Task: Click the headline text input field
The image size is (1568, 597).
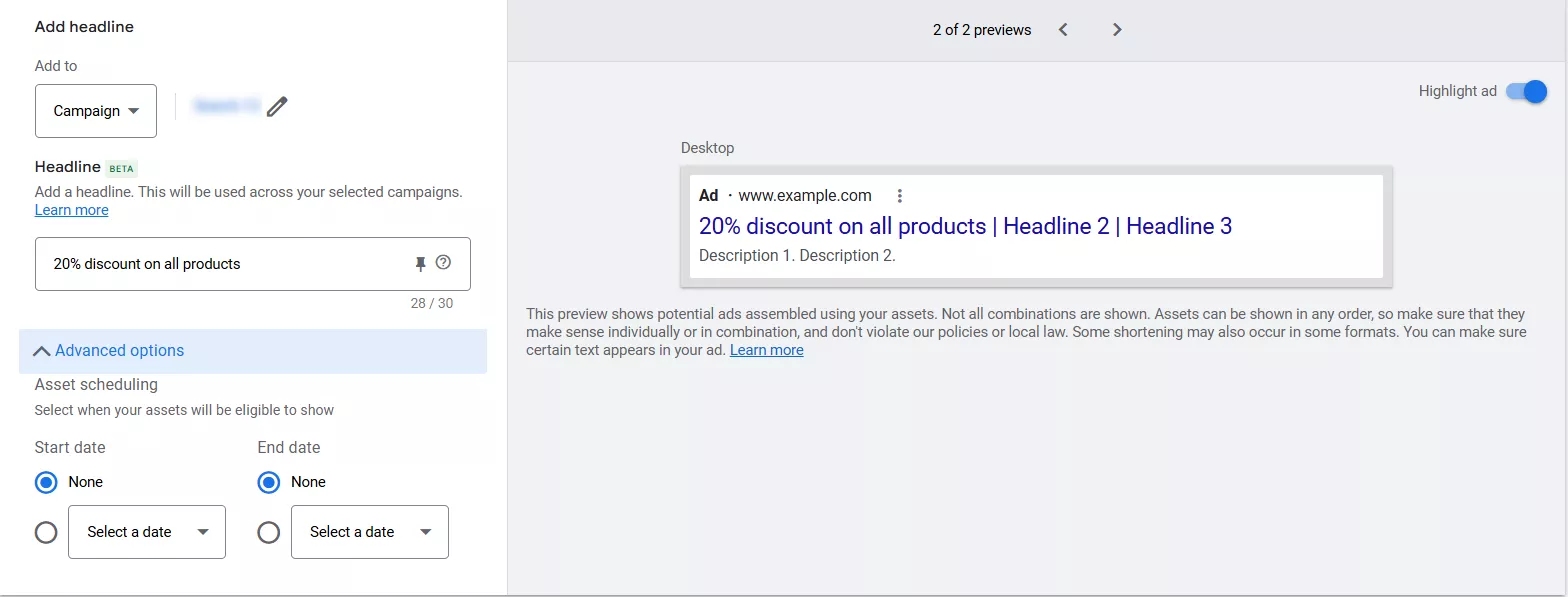Action: click(220, 264)
